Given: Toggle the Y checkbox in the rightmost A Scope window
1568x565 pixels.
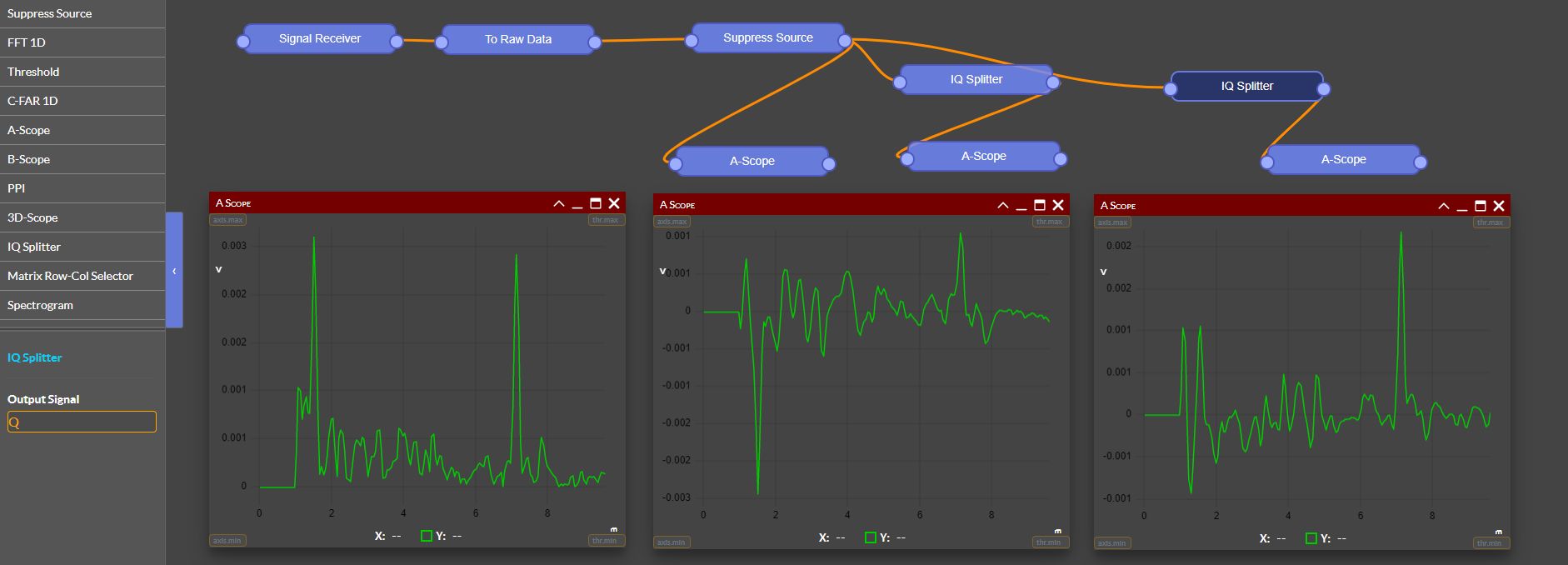Looking at the screenshot, I should (x=1311, y=538).
